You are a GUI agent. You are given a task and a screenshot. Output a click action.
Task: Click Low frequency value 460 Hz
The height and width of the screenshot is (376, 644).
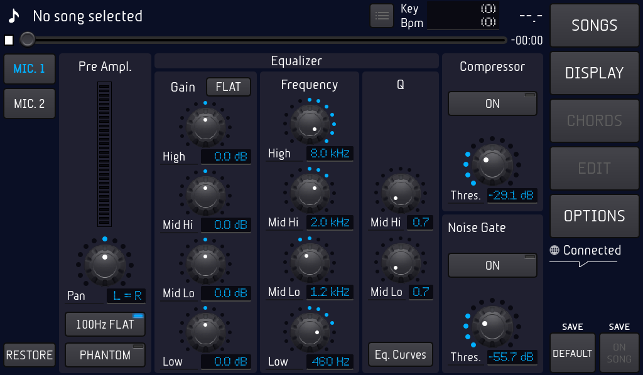click(330, 361)
